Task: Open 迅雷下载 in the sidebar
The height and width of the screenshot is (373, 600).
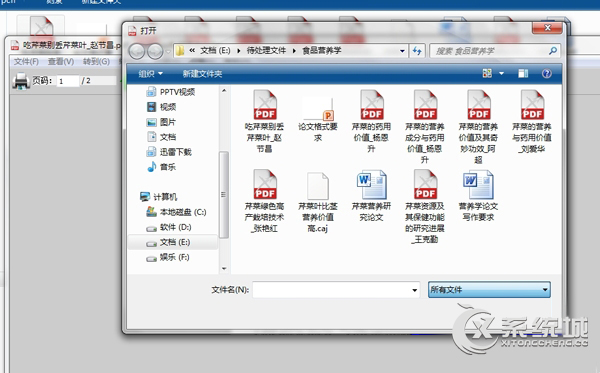Action: (x=169, y=152)
